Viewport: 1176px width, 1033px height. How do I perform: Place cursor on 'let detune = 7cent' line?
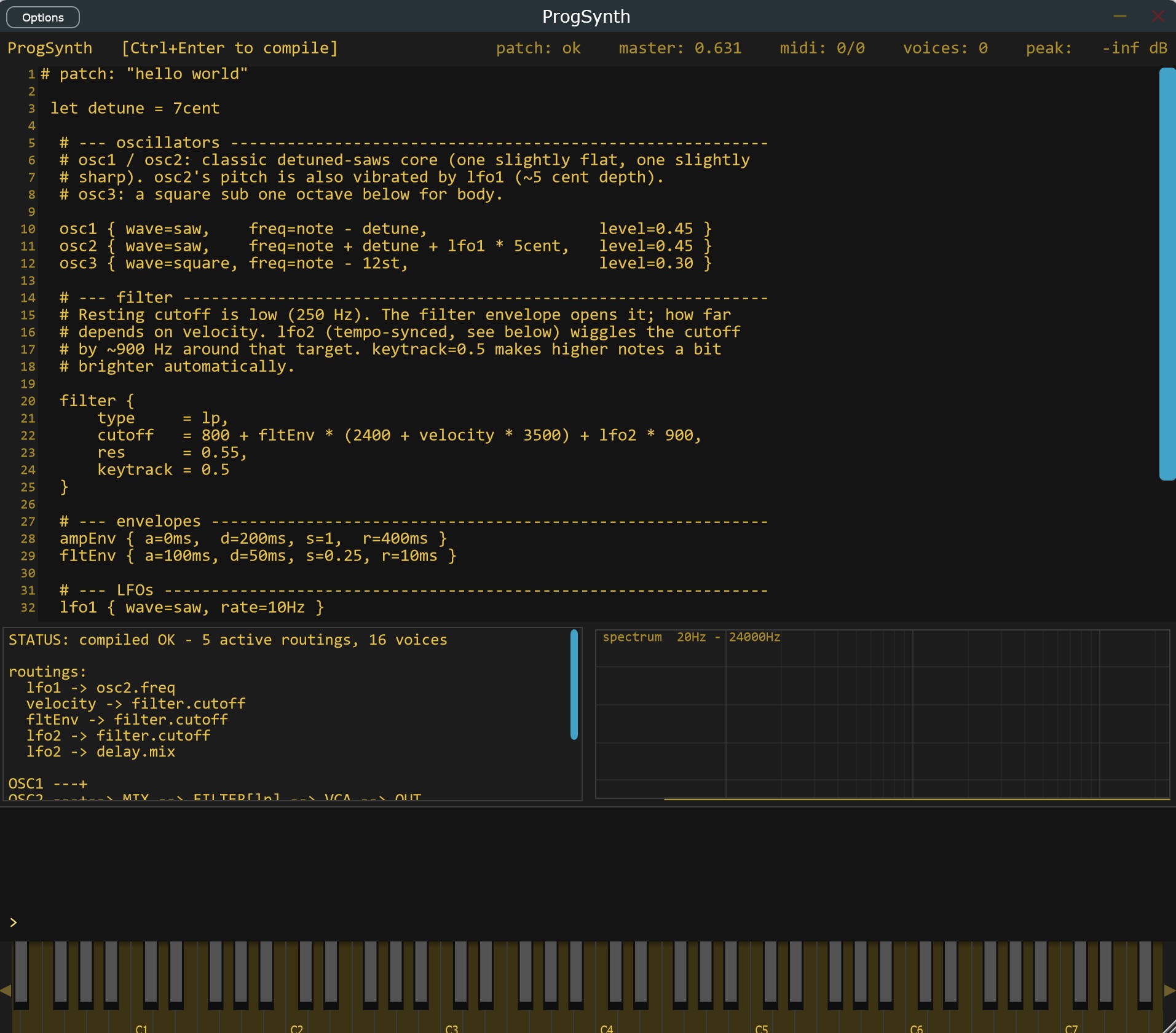click(x=135, y=108)
